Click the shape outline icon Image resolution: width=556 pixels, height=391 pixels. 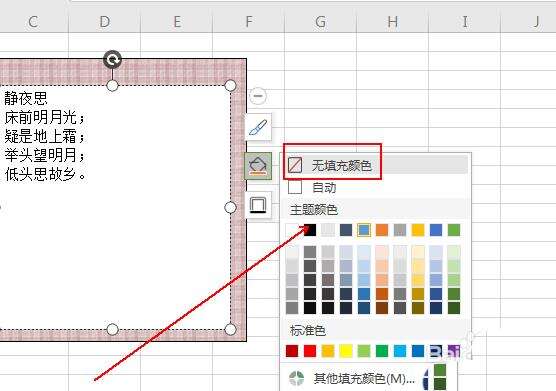258,205
